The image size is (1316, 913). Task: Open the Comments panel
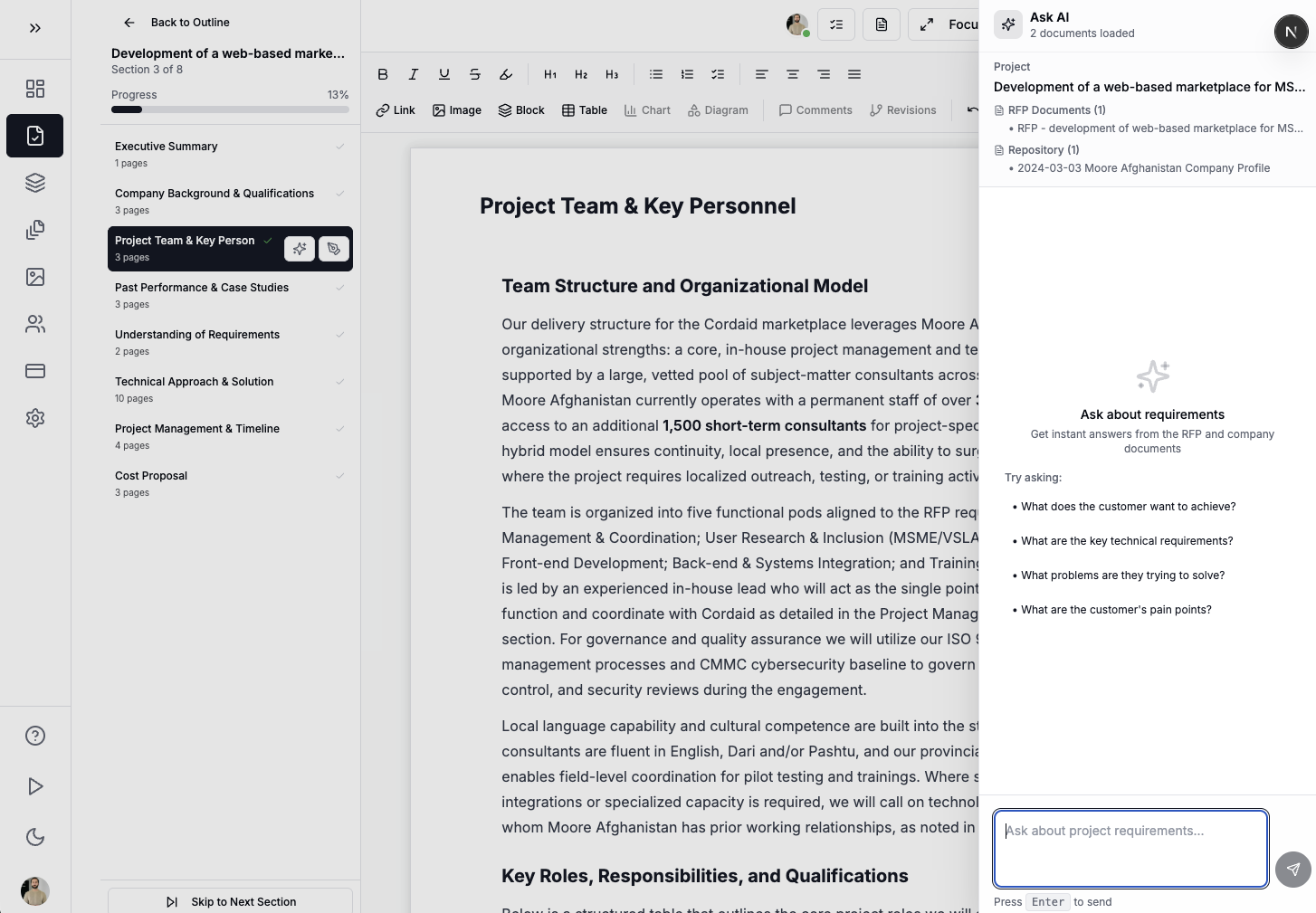click(815, 110)
